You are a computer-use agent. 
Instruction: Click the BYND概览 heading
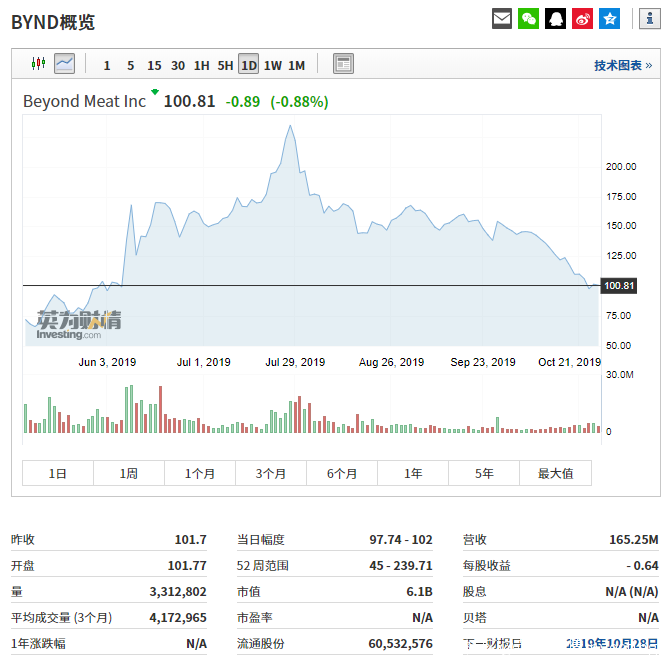click(53, 22)
